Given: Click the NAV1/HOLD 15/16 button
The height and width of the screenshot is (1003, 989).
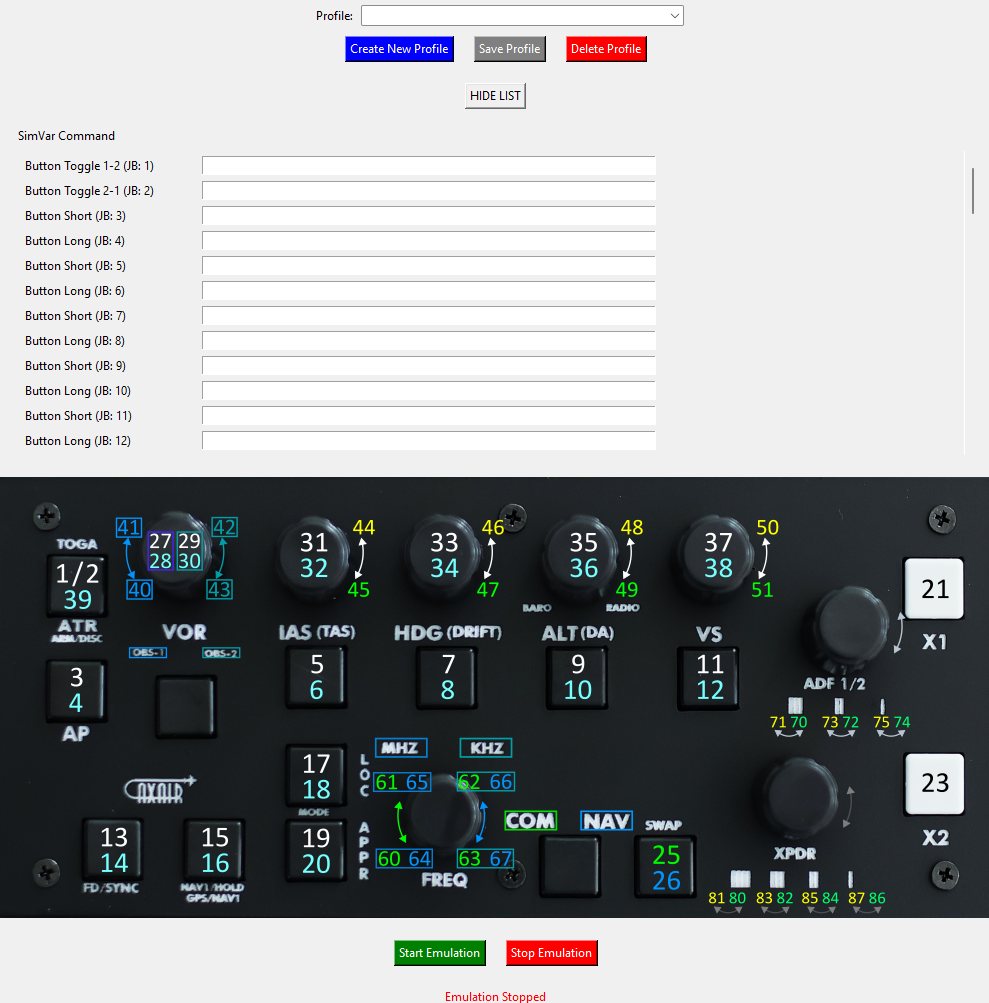Looking at the screenshot, I should pos(214,849).
